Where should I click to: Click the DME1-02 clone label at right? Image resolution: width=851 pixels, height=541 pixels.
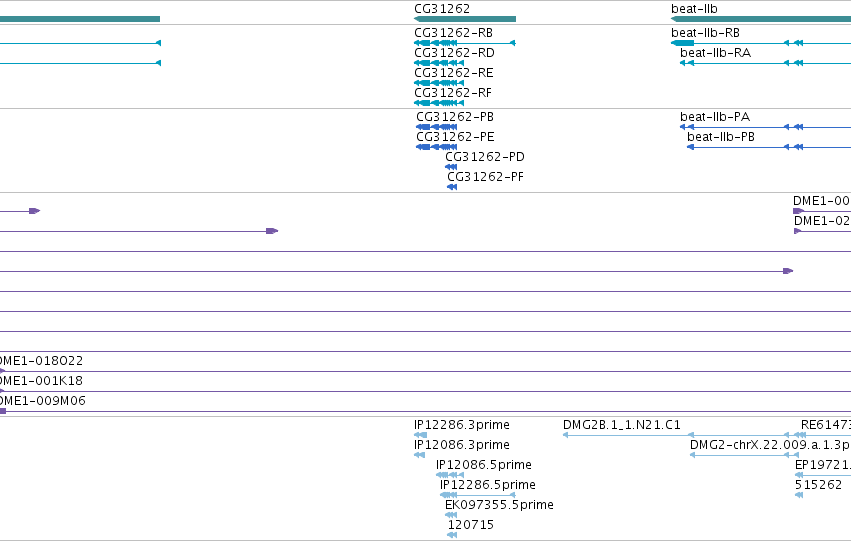coord(822,221)
